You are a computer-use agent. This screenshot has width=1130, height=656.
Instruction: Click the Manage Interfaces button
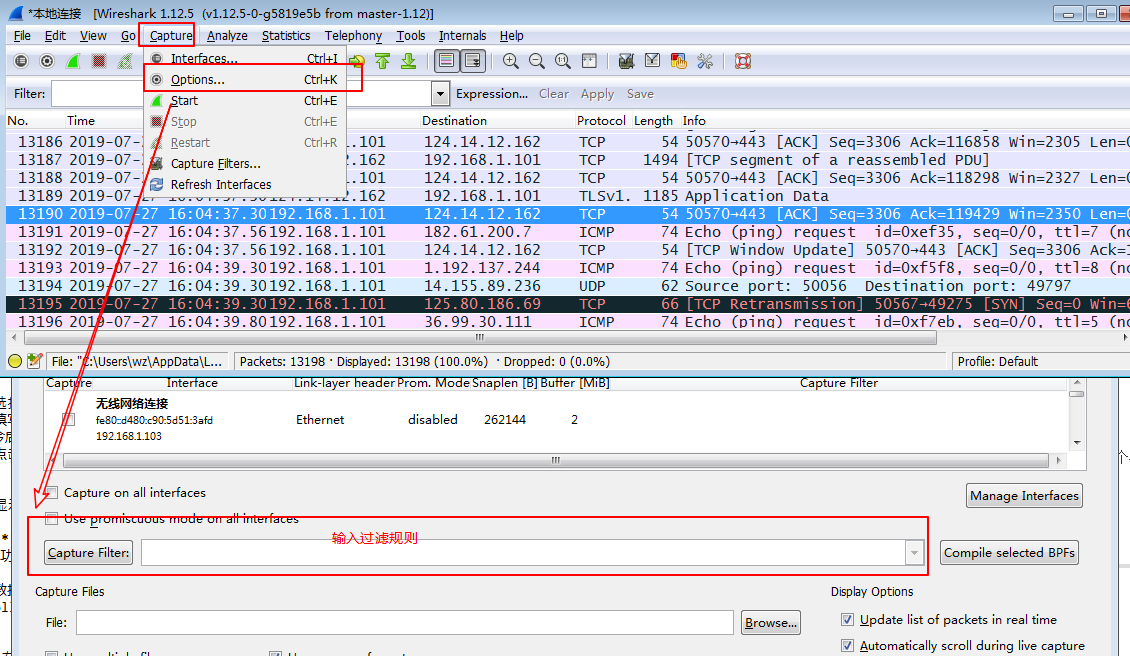point(1024,495)
